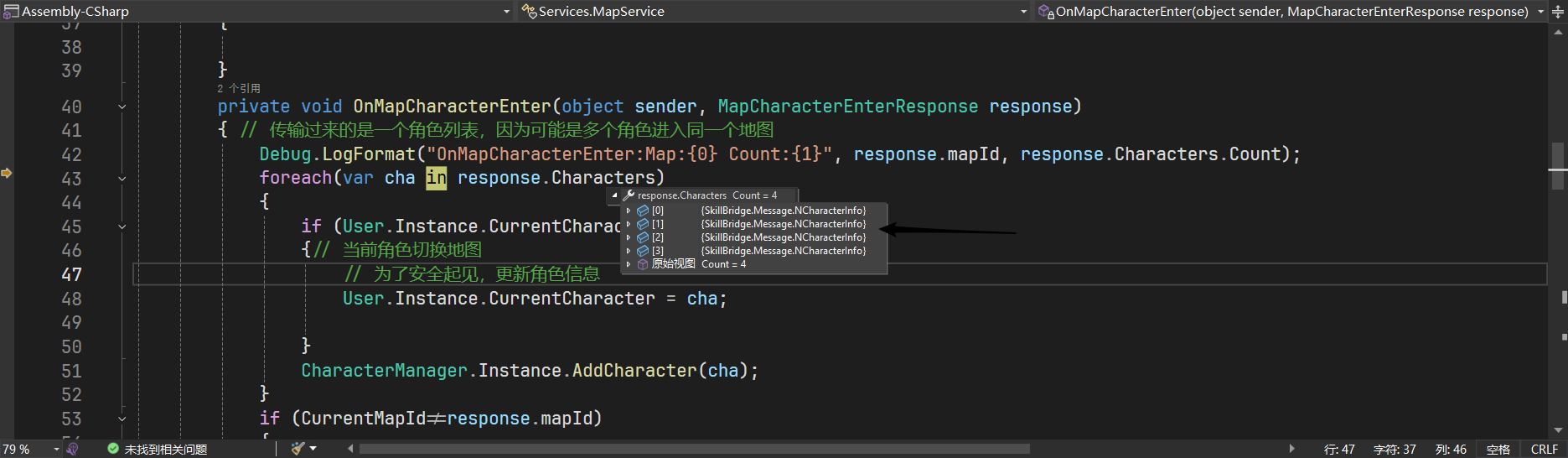Click the split editor window icon

point(1557,12)
